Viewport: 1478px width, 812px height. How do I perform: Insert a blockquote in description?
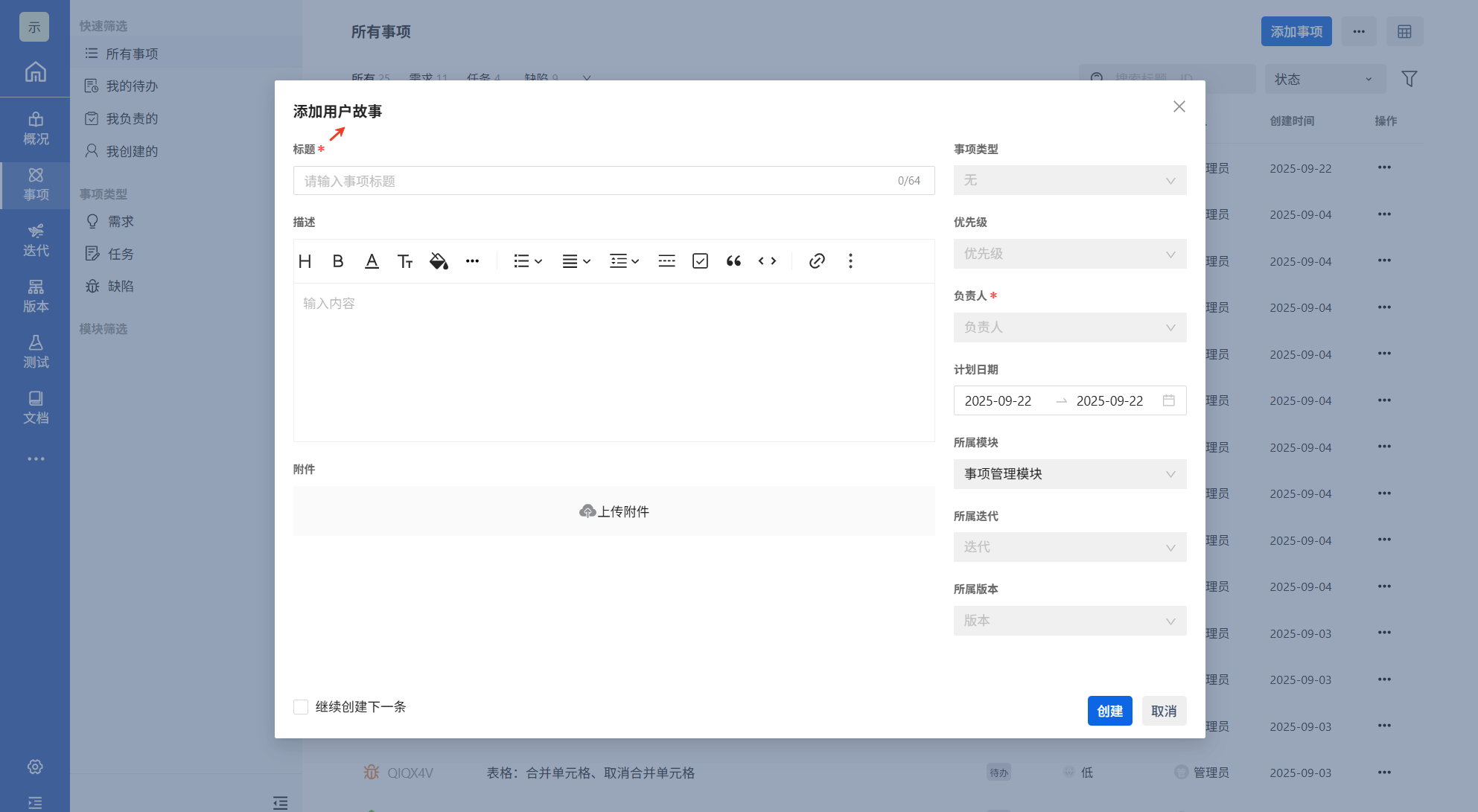733,261
